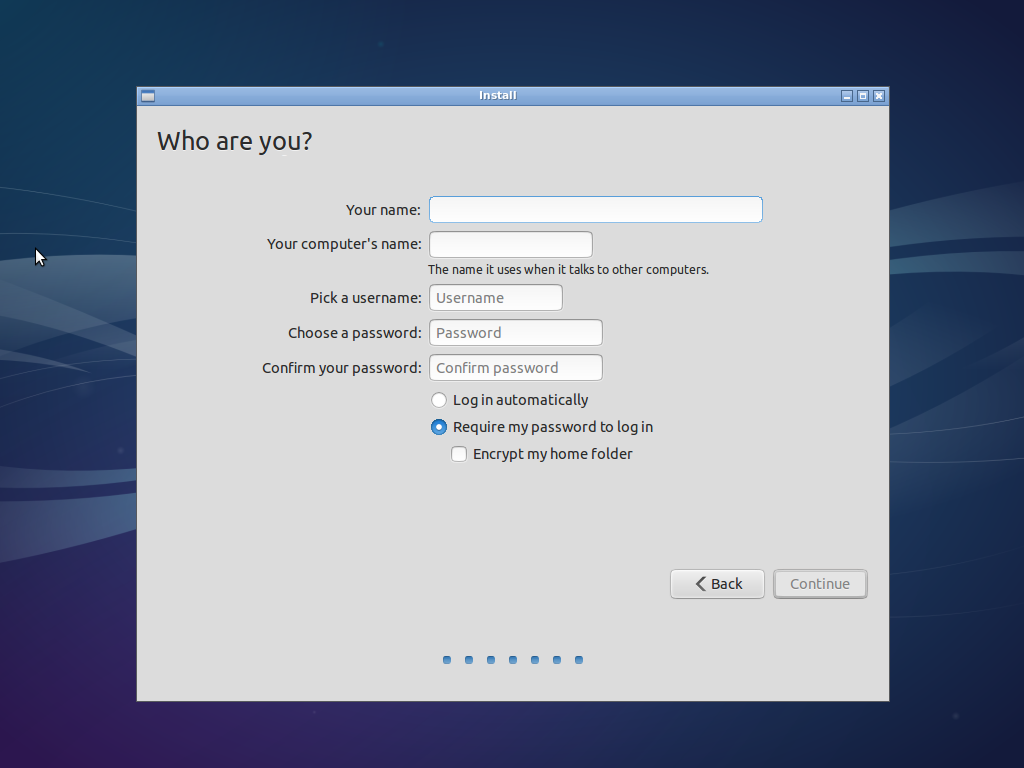Focus the computer's name text box
Screen dimensions: 1024x768
(511, 244)
